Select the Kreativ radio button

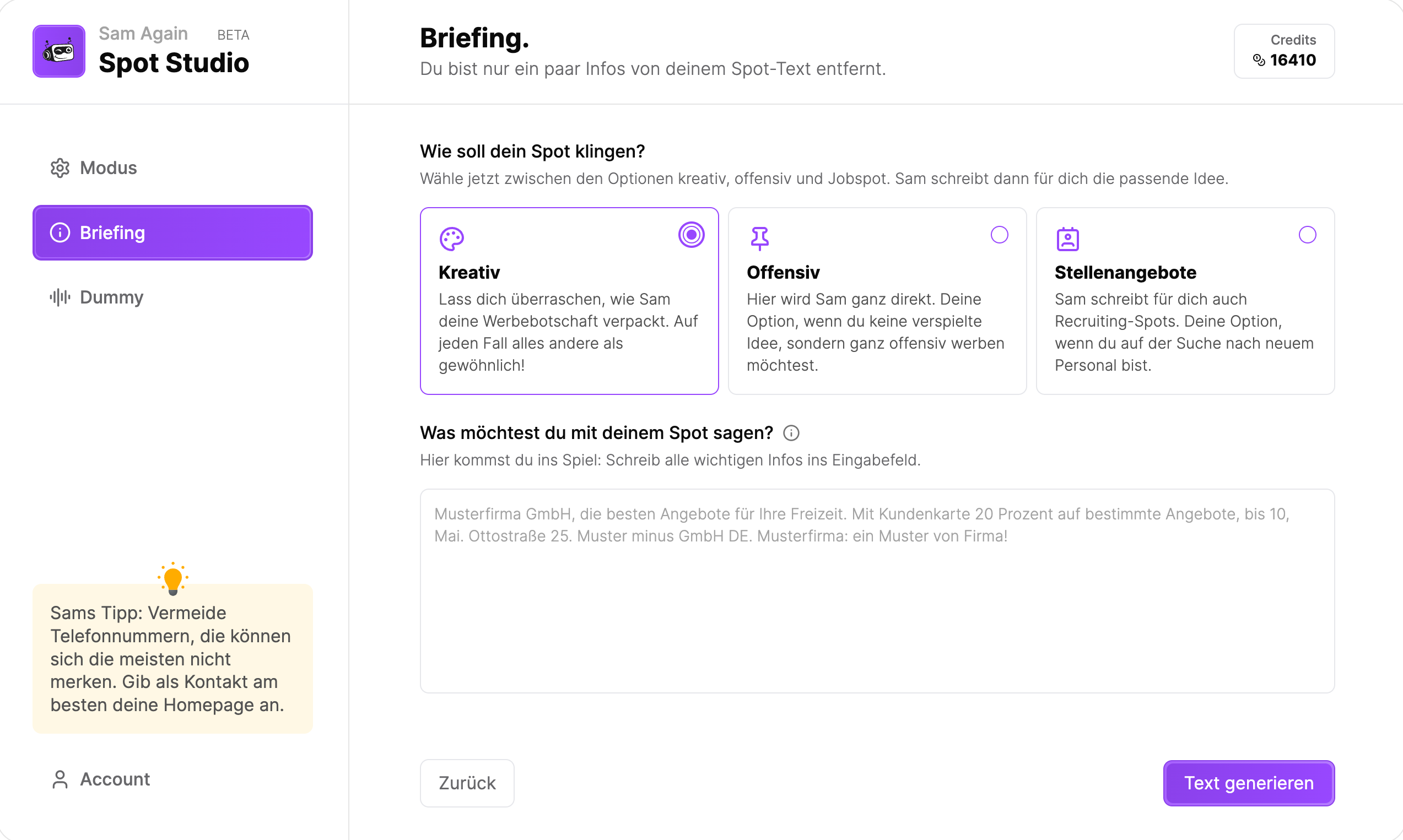[692, 235]
